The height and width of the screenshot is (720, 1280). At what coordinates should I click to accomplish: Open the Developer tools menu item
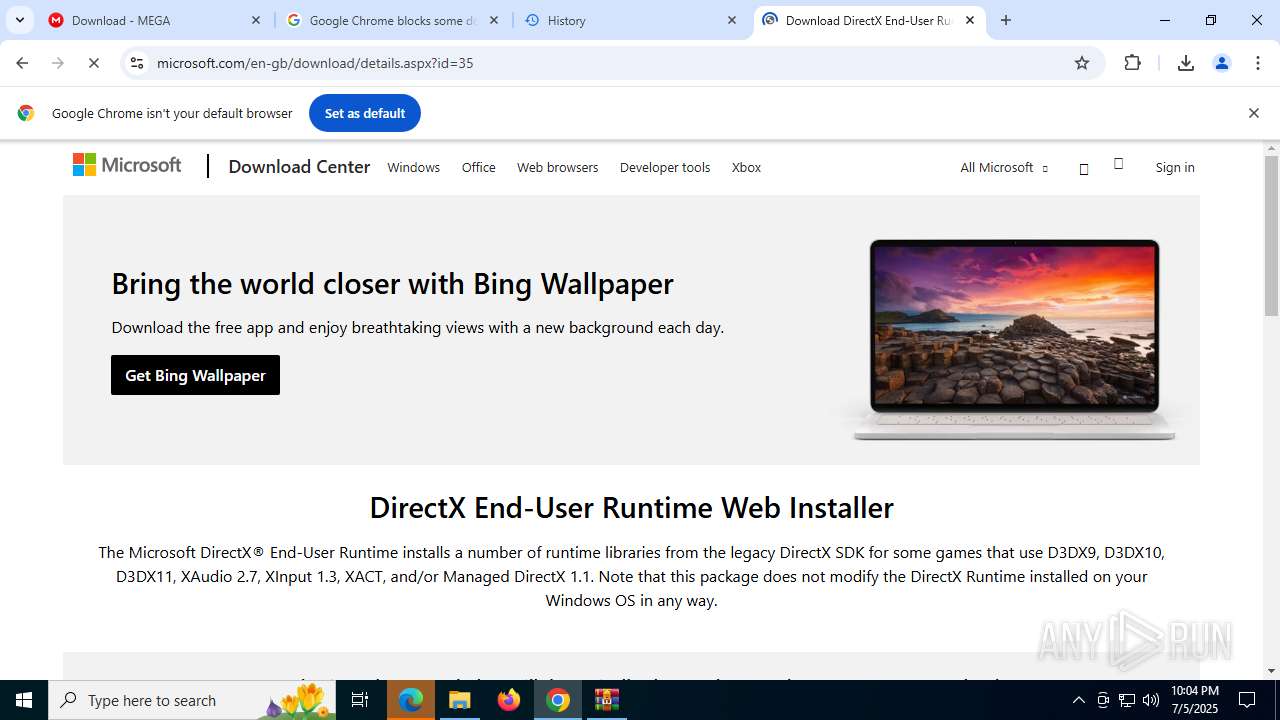[665, 167]
